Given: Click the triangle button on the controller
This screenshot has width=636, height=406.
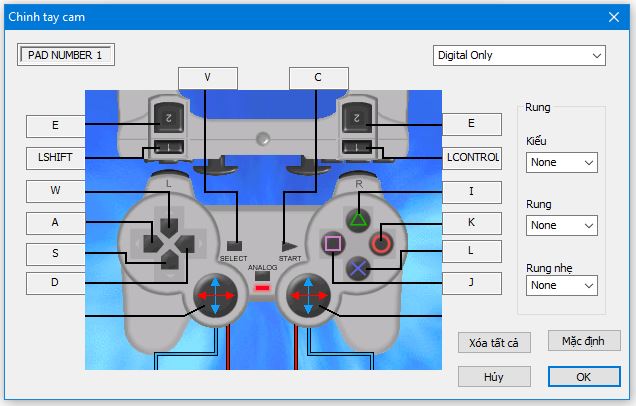Looking at the screenshot, I should pos(358,219).
